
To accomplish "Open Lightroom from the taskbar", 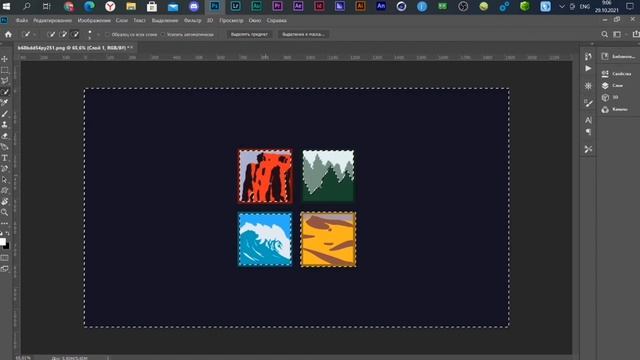I will [236, 7].
